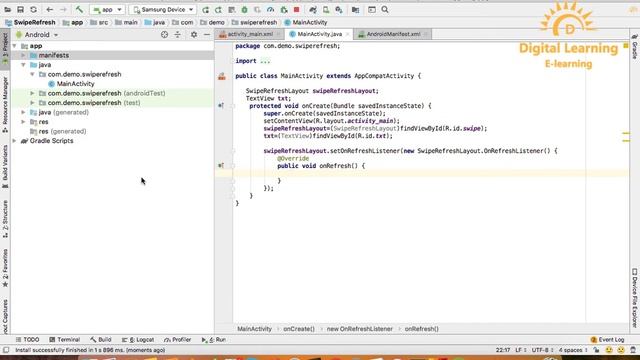The height and width of the screenshot is (360, 640).
Task: Open the Samsung Device selector dropdown
Action: coord(162,9)
